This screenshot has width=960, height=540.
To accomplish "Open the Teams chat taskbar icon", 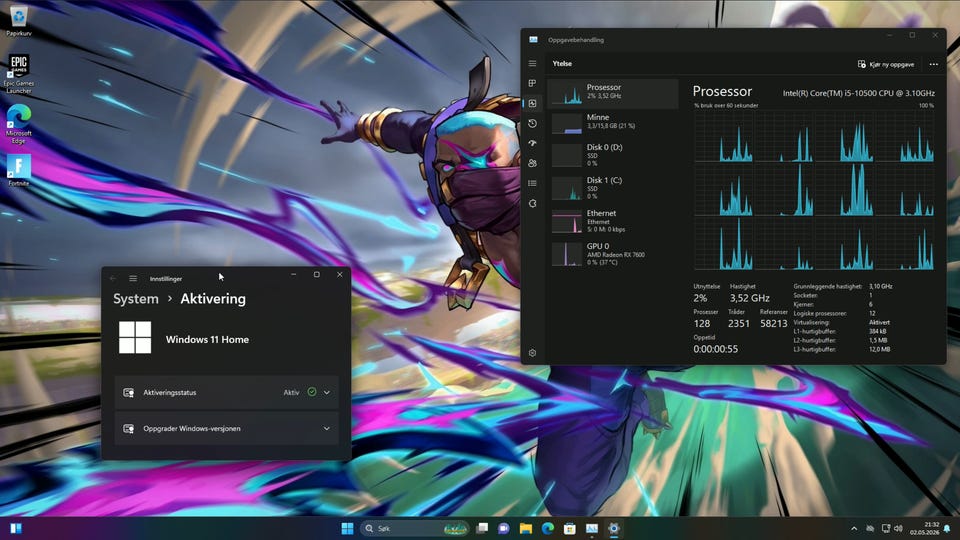I will (504, 528).
